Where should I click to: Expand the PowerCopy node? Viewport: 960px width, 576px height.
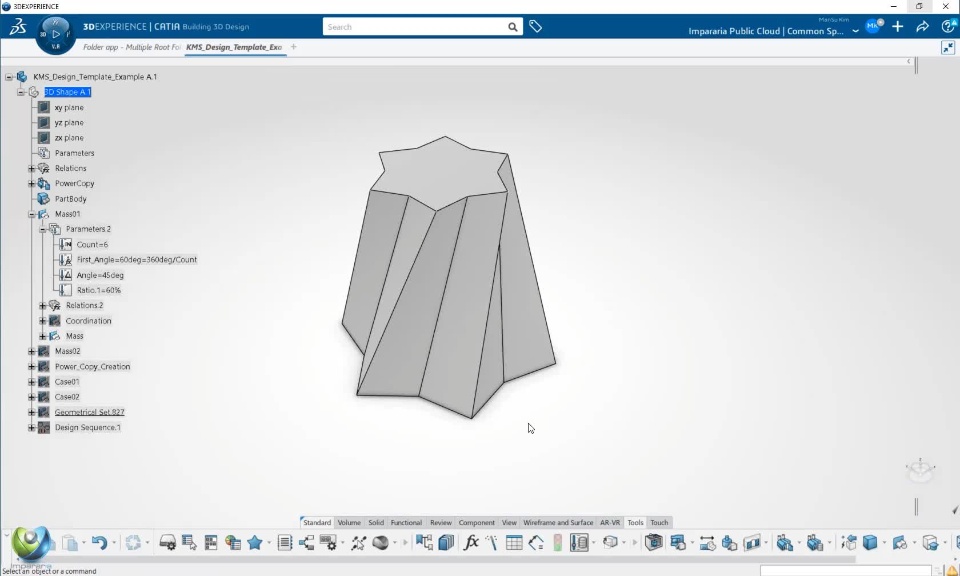click(32, 184)
